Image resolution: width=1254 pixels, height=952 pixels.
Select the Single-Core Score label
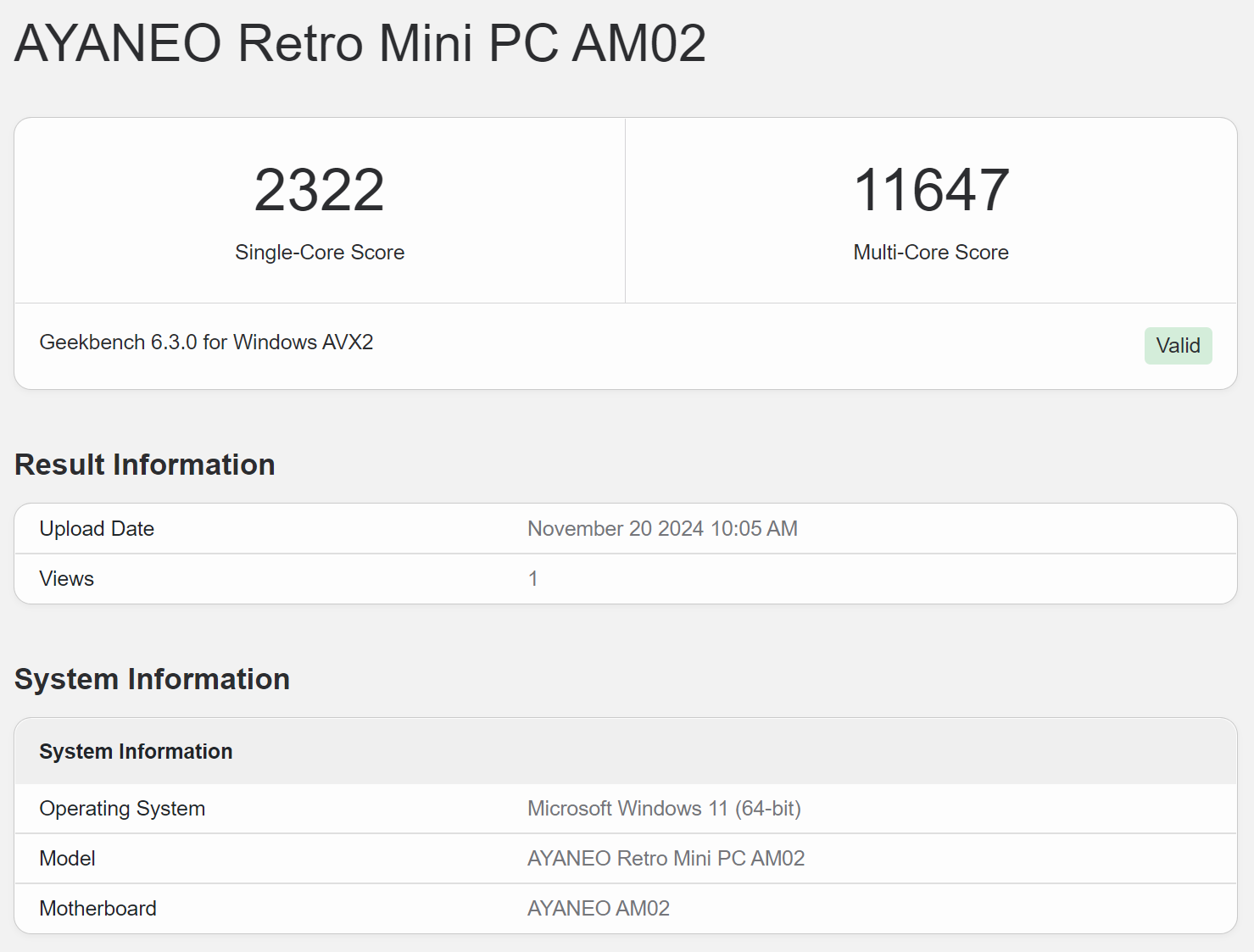tap(320, 253)
